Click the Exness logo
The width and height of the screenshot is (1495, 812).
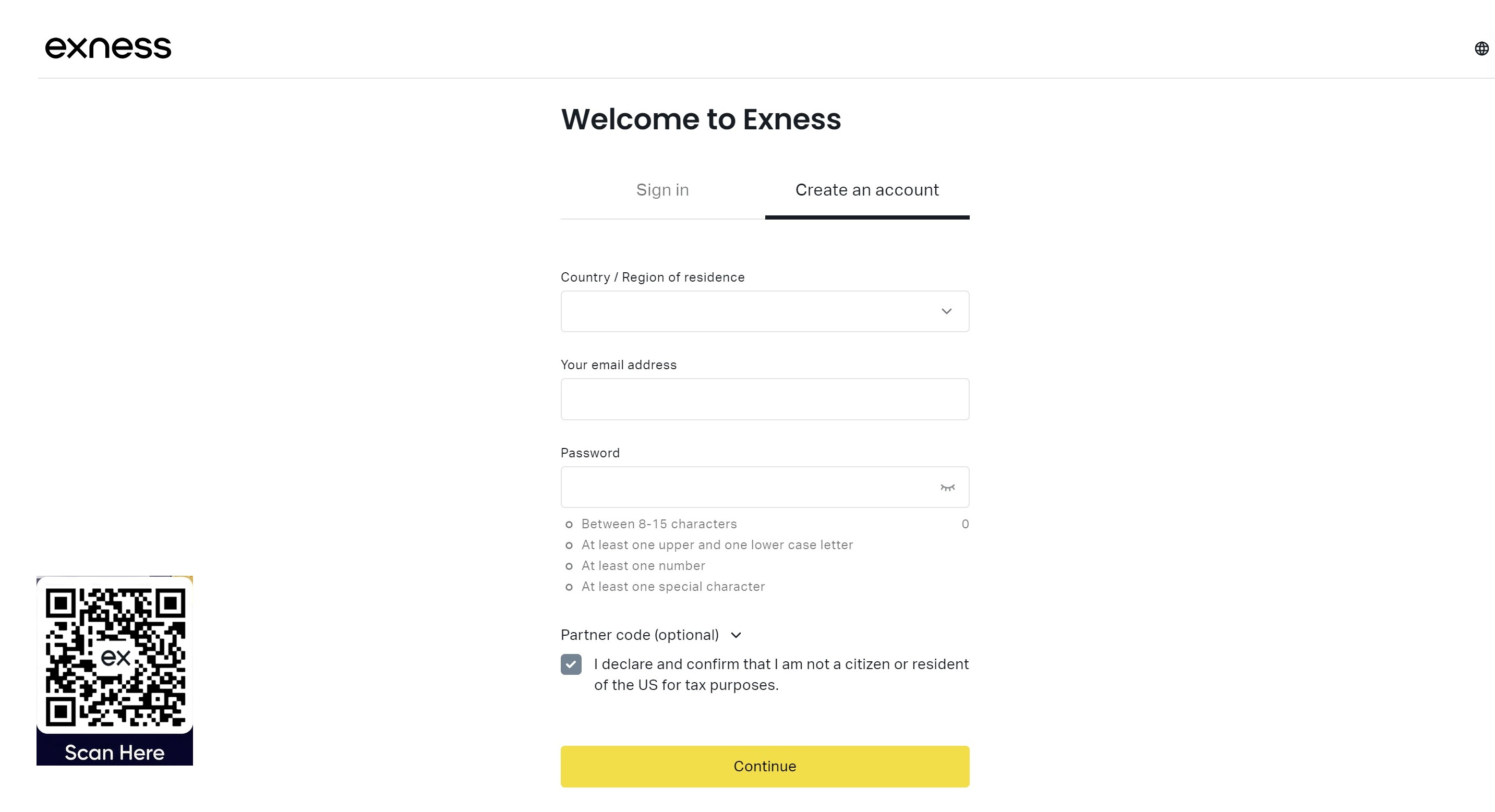(108, 47)
